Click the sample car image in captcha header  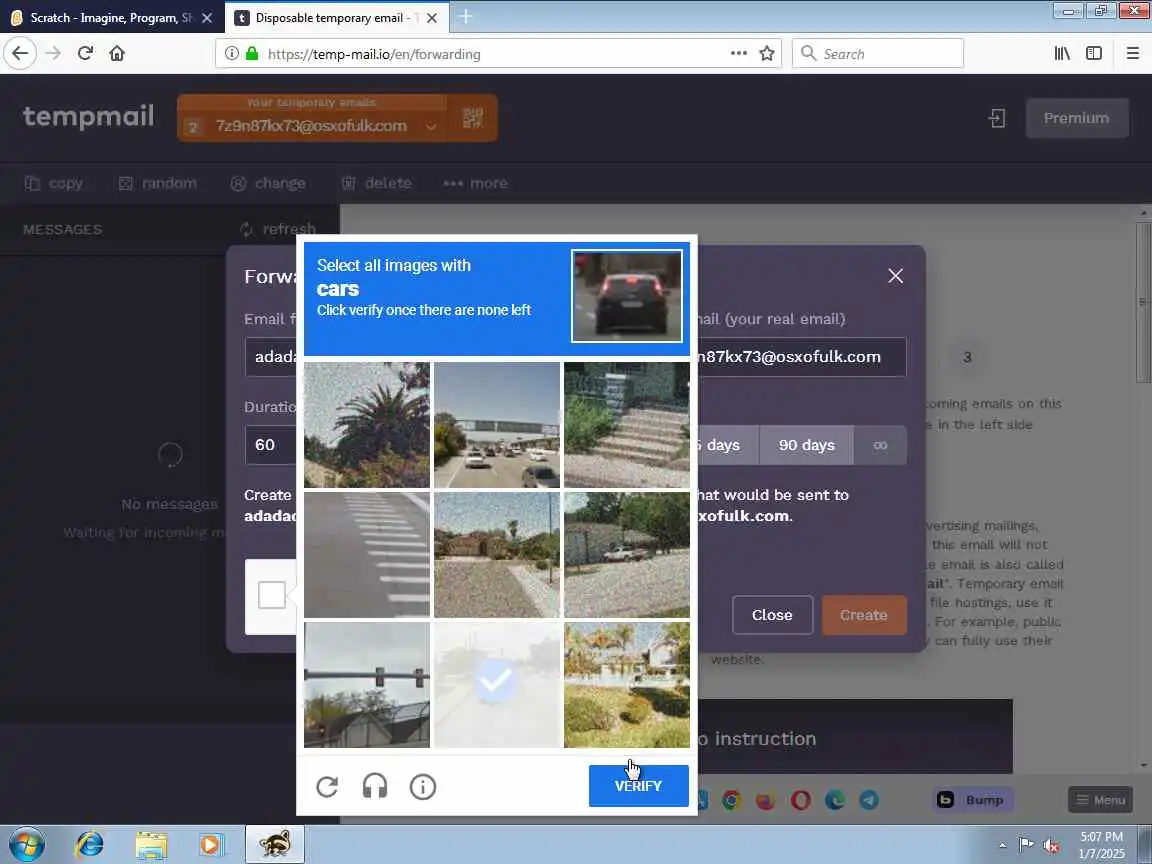[x=627, y=295]
